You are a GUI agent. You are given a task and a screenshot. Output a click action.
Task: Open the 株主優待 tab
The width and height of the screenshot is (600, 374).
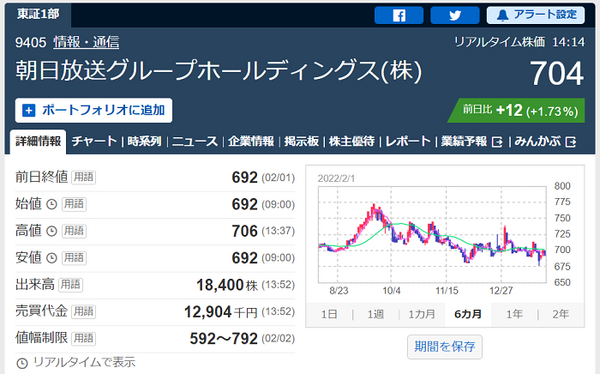point(352,142)
